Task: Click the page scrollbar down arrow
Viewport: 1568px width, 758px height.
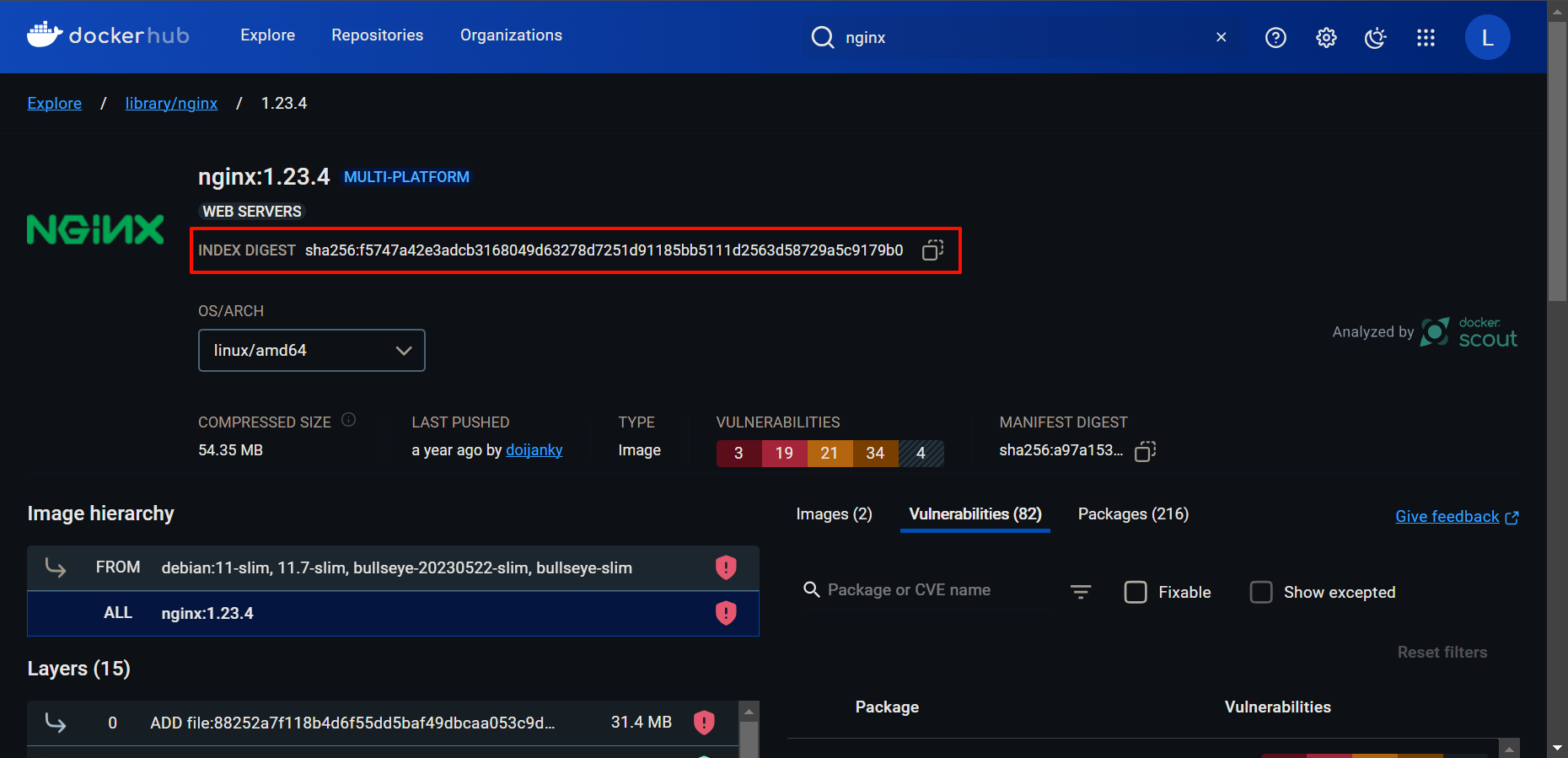Action: (x=1558, y=748)
